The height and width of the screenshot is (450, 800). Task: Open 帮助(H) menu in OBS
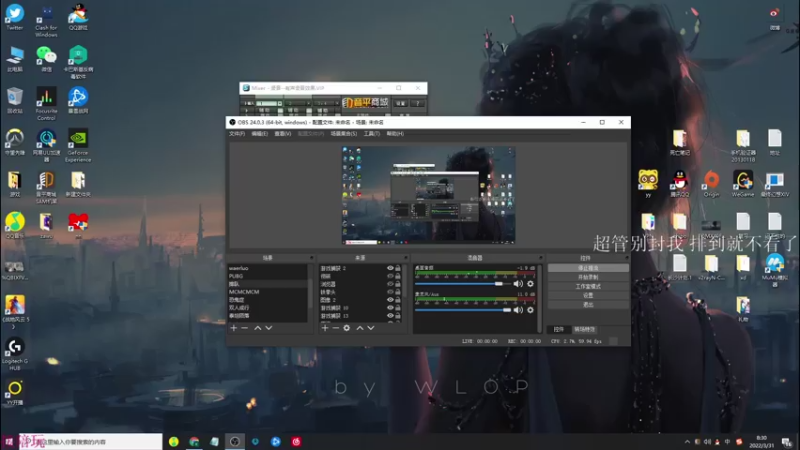(x=395, y=134)
